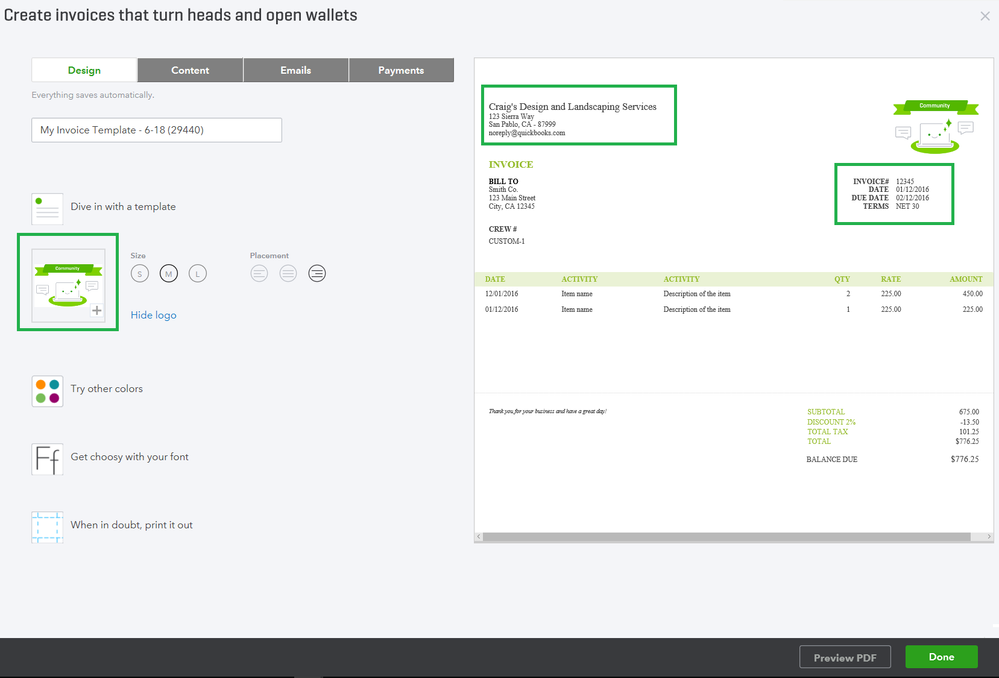Switch to the Content tab
The height and width of the screenshot is (678, 999).
(x=190, y=70)
